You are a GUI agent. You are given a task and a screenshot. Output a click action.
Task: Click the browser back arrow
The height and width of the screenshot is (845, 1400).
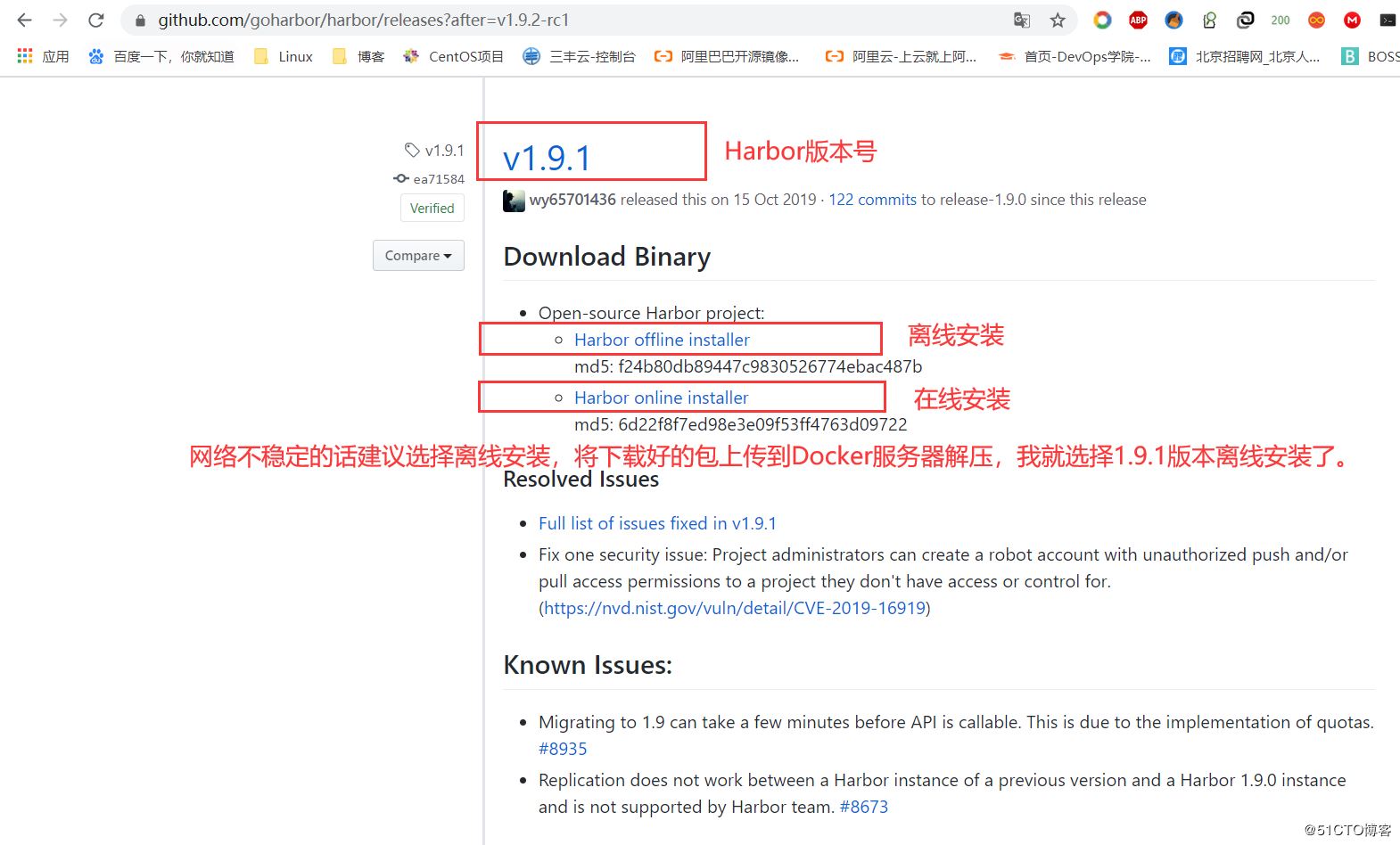pyautogui.click(x=24, y=20)
